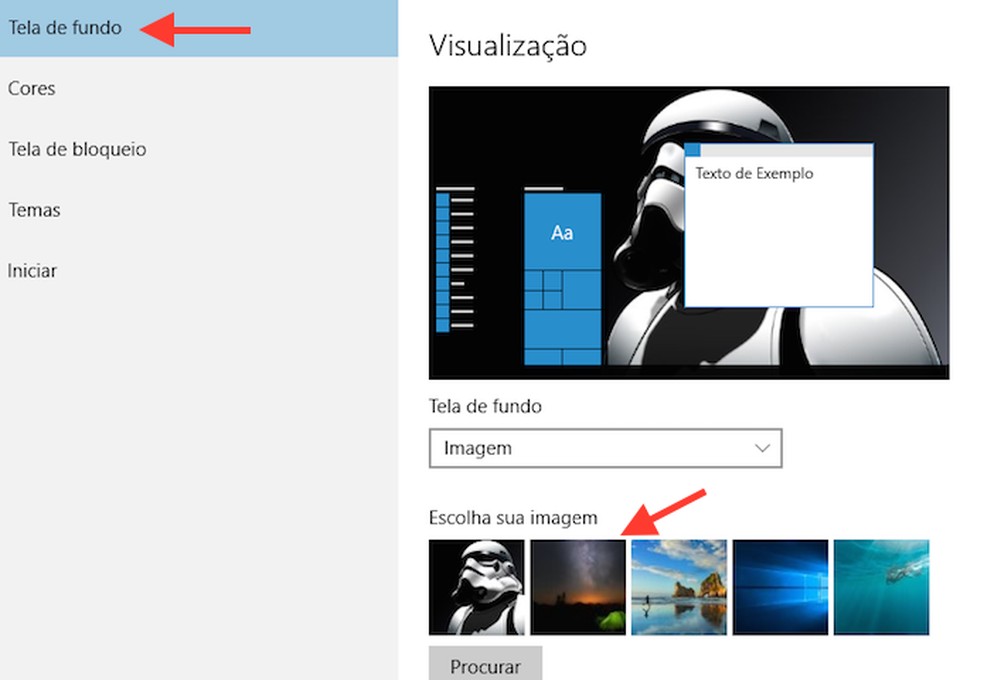
Task: Click the blue Aa tile inside the preview
Action: coord(561,232)
